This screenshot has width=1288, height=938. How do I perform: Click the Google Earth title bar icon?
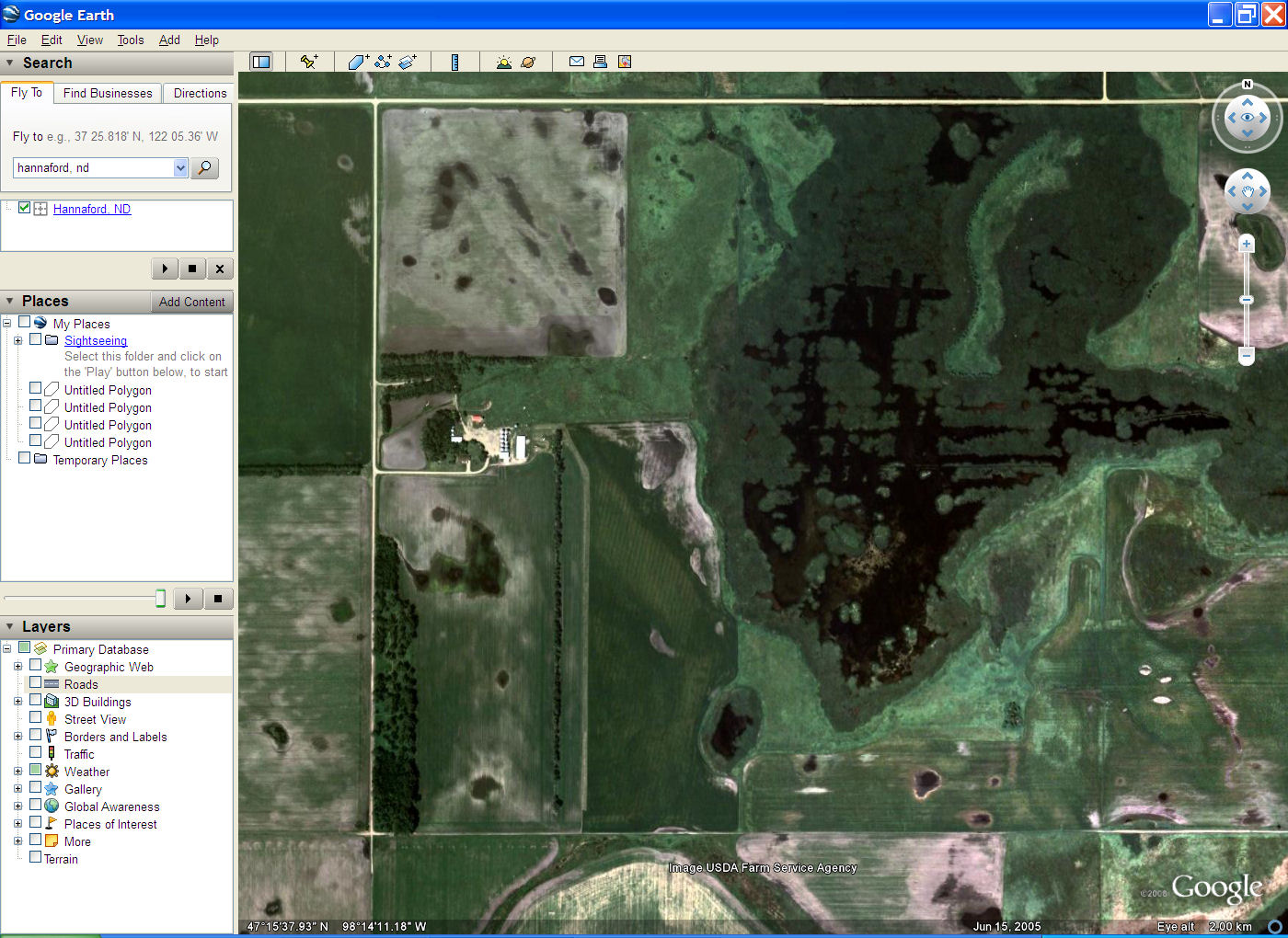pos(11,15)
